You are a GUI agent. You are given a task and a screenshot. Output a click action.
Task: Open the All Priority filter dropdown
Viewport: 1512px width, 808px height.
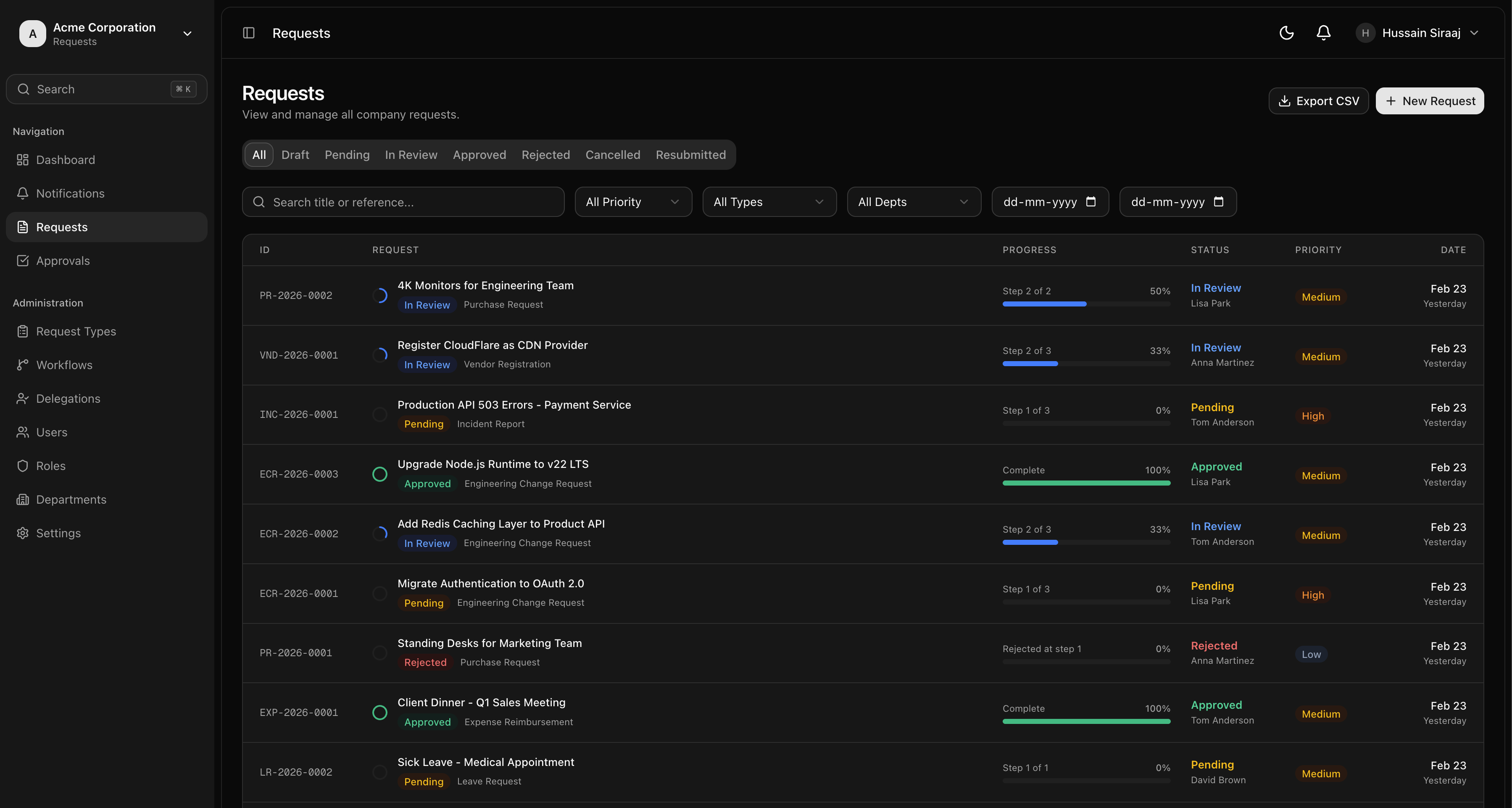pyautogui.click(x=633, y=201)
